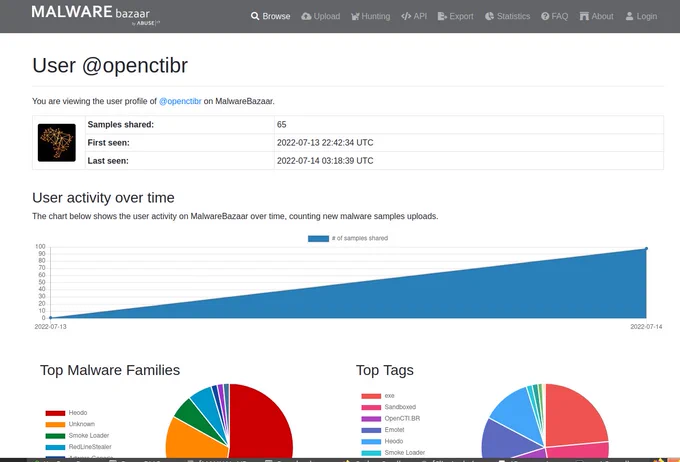Screen dimensions: 680x462
Task: Click the red exe slice of tags pie
Action: tap(575, 416)
